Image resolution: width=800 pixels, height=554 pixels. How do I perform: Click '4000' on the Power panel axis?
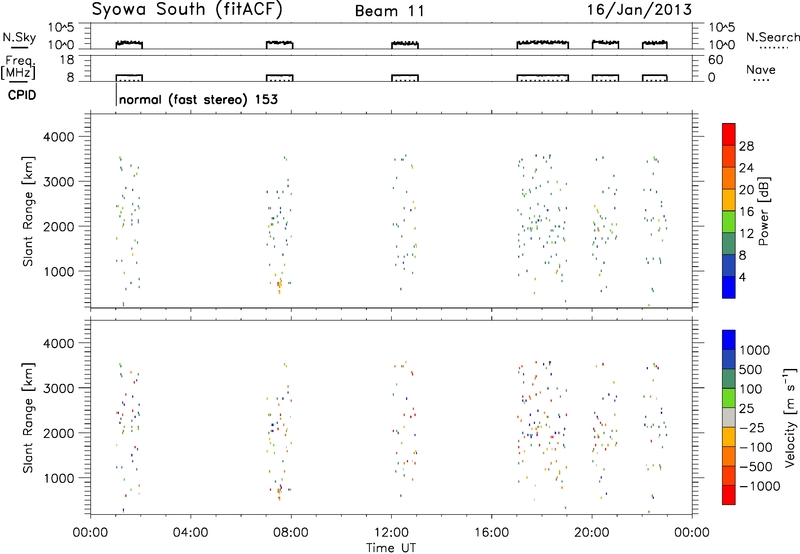pos(58,137)
